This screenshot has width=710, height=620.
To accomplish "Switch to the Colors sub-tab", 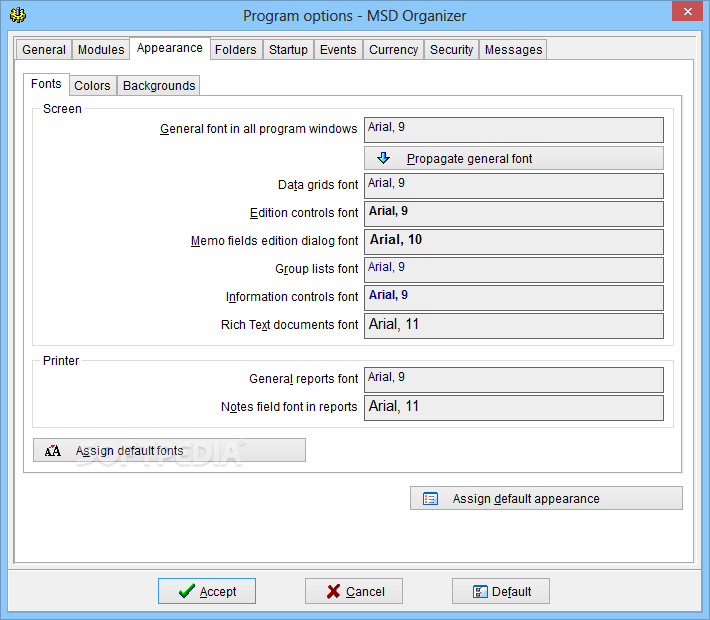I will point(92,86).
